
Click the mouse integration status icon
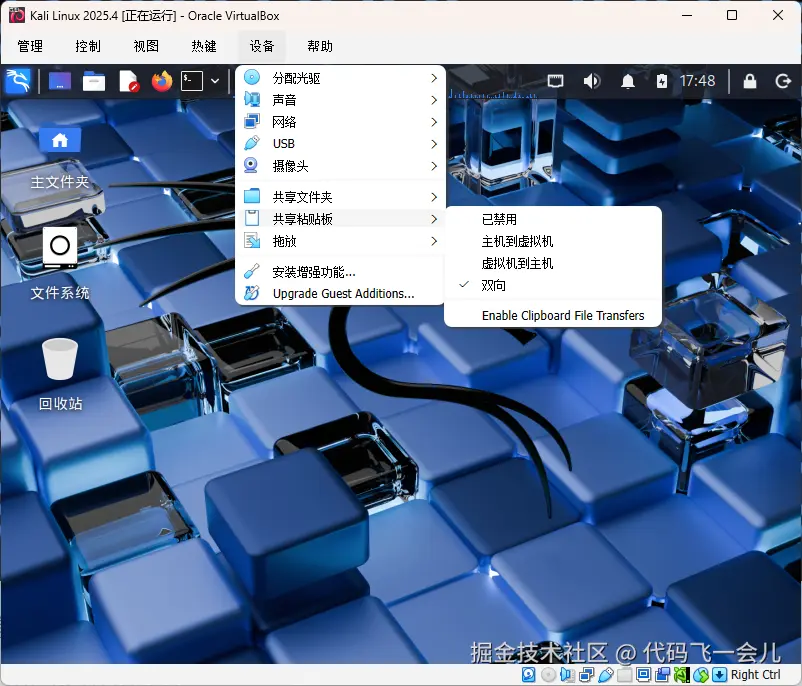[701, 675]
